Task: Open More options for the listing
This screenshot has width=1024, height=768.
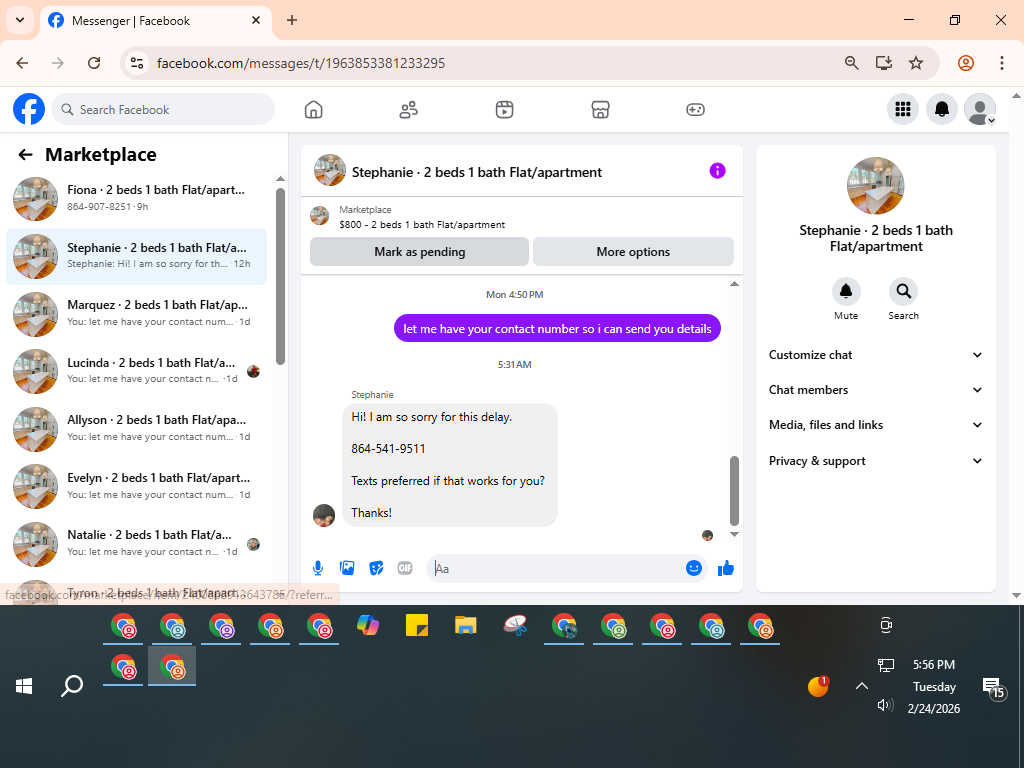Action: 633,251
